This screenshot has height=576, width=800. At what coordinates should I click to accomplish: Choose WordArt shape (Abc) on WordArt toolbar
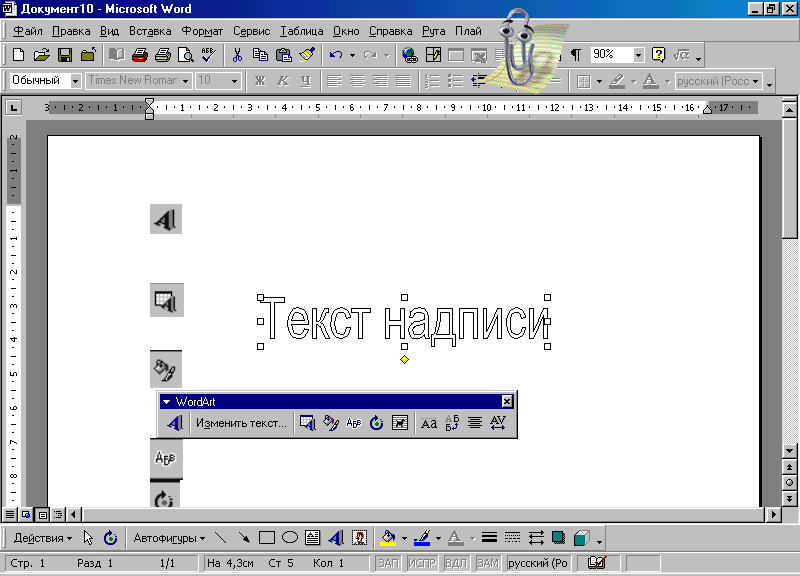tap(354, 423)
